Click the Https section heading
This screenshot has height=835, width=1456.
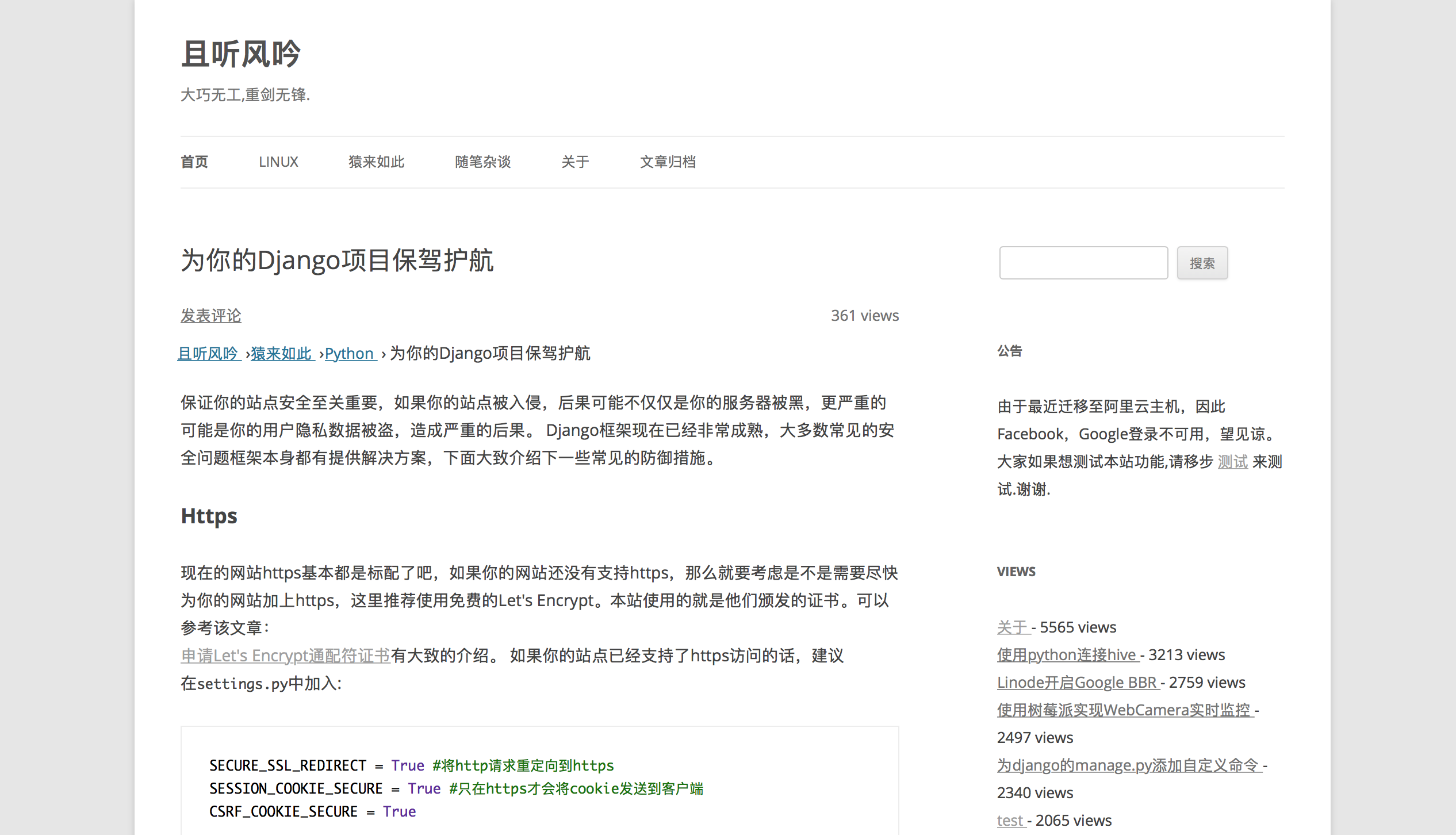click(x=209, y=516)
